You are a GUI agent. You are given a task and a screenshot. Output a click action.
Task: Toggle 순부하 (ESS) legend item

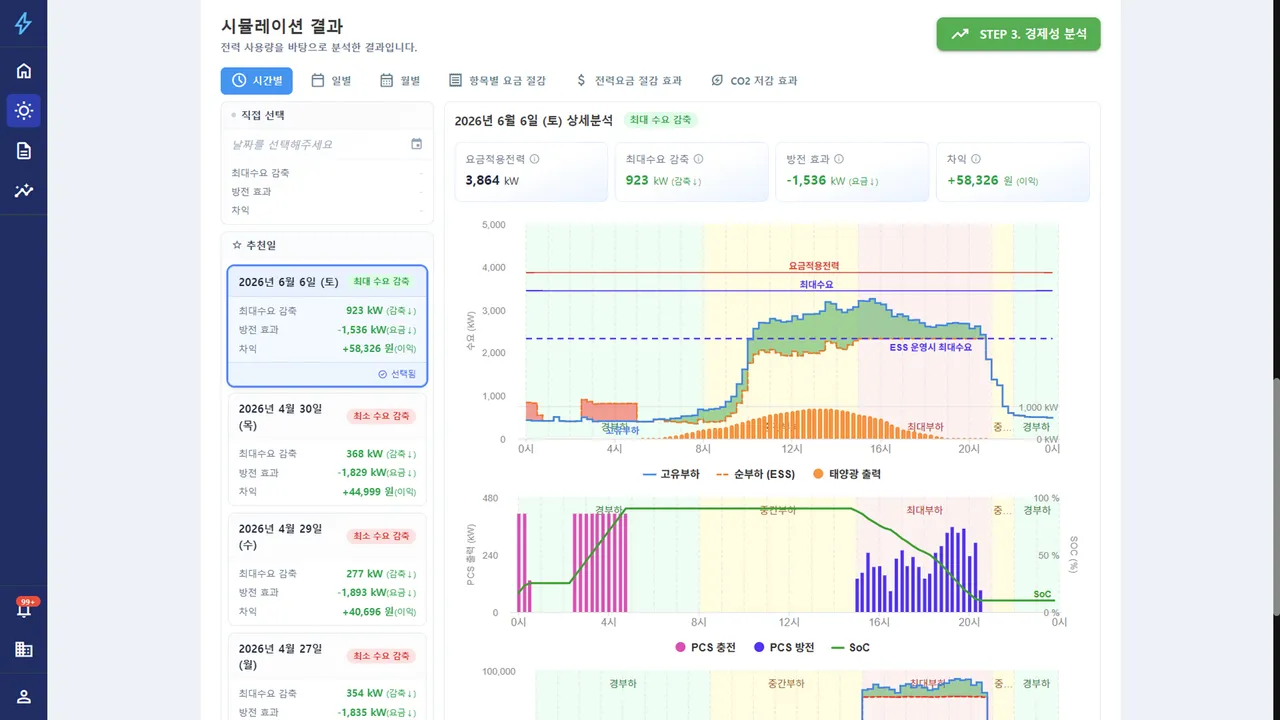tap(755, 474)
